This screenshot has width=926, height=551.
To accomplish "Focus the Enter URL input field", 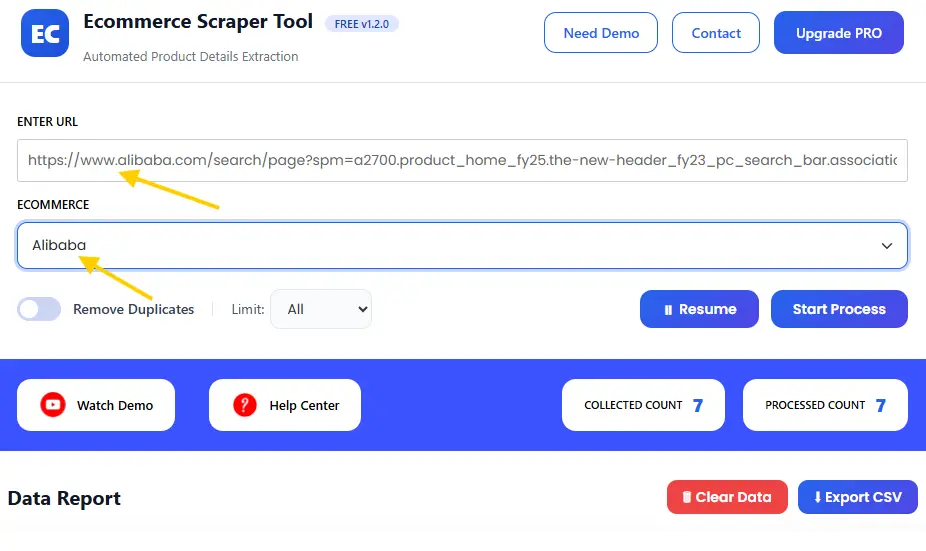I will point(462,161).
